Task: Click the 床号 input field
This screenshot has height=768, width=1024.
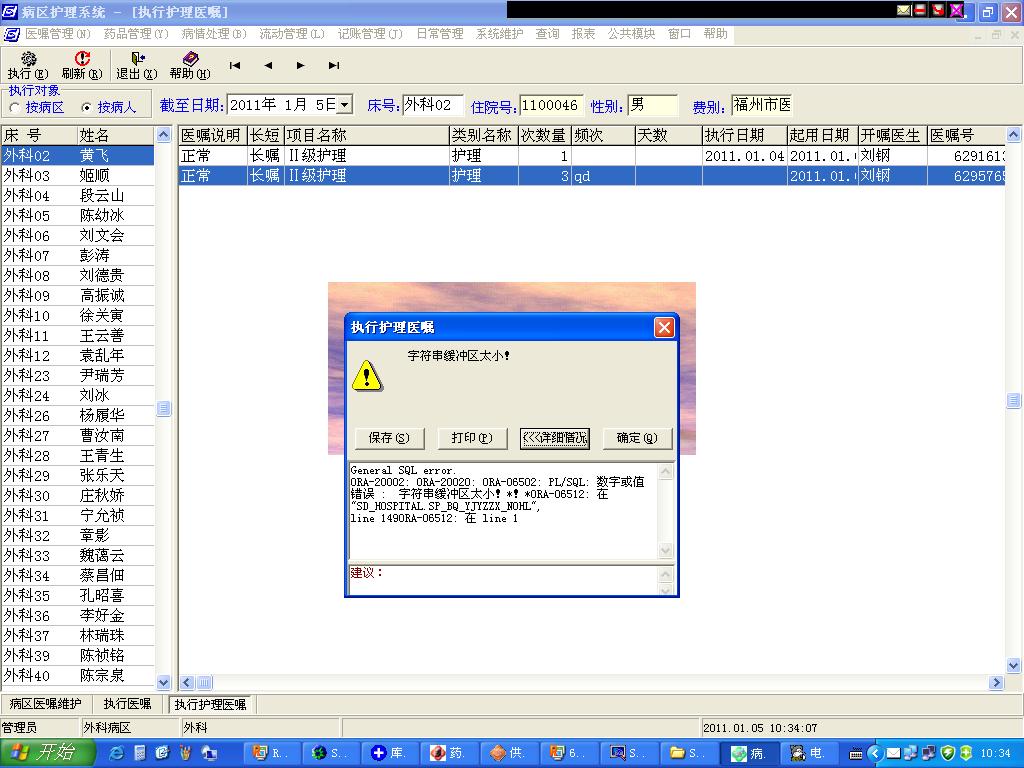Action: click(x=432, y=105)
